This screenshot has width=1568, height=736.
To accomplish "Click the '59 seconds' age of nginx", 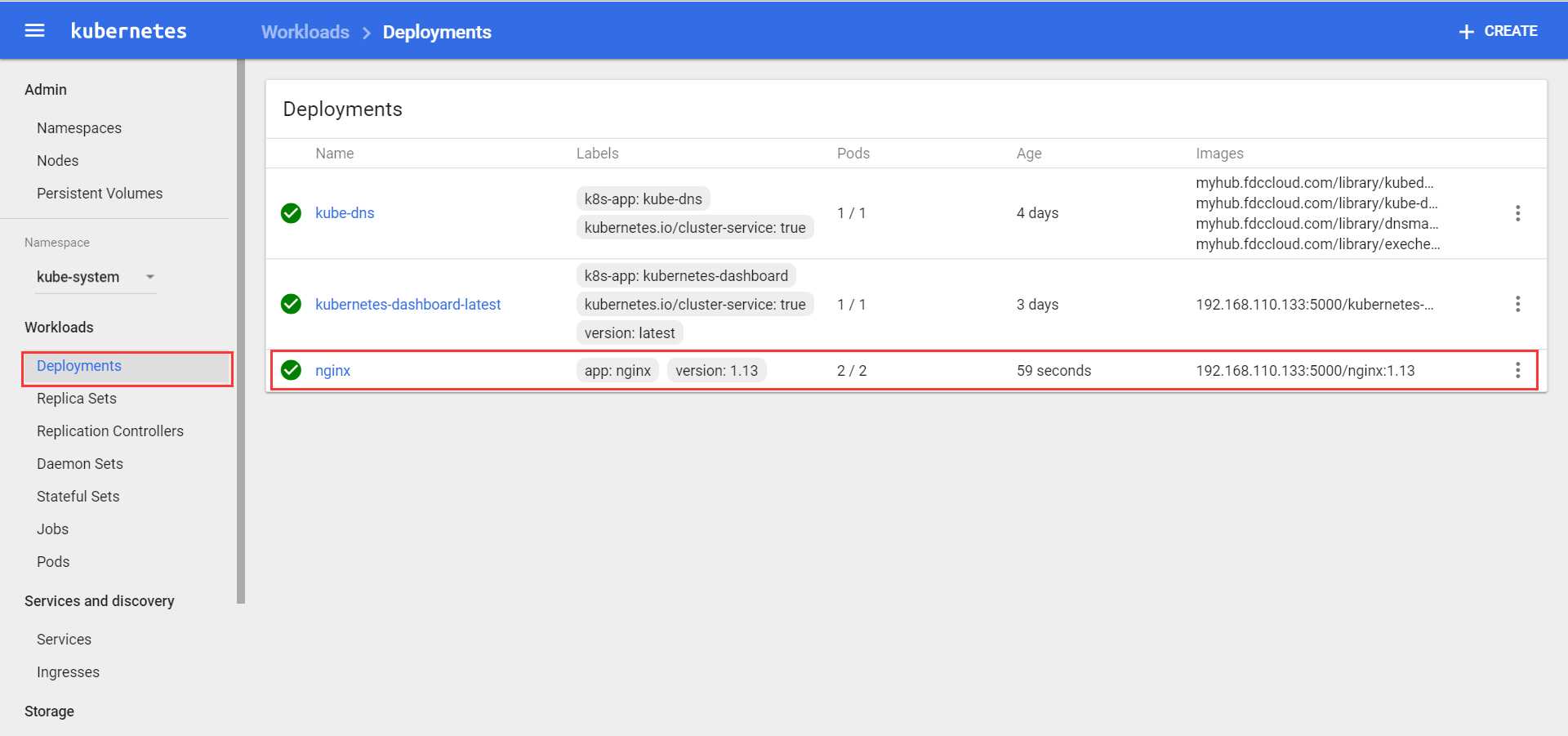I will coord(1053,371).
